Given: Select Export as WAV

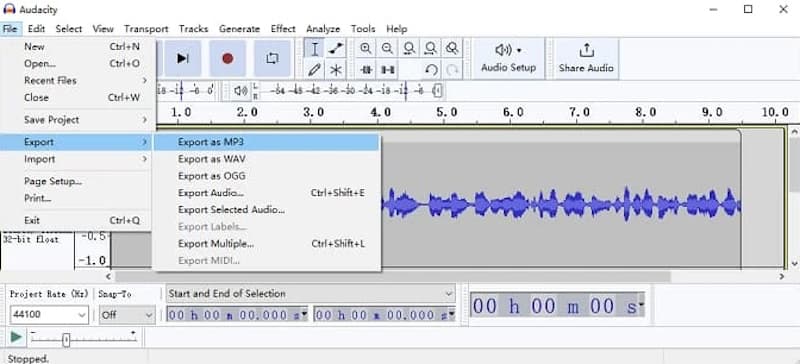Looking at the screenshot, I should (266, 159).
